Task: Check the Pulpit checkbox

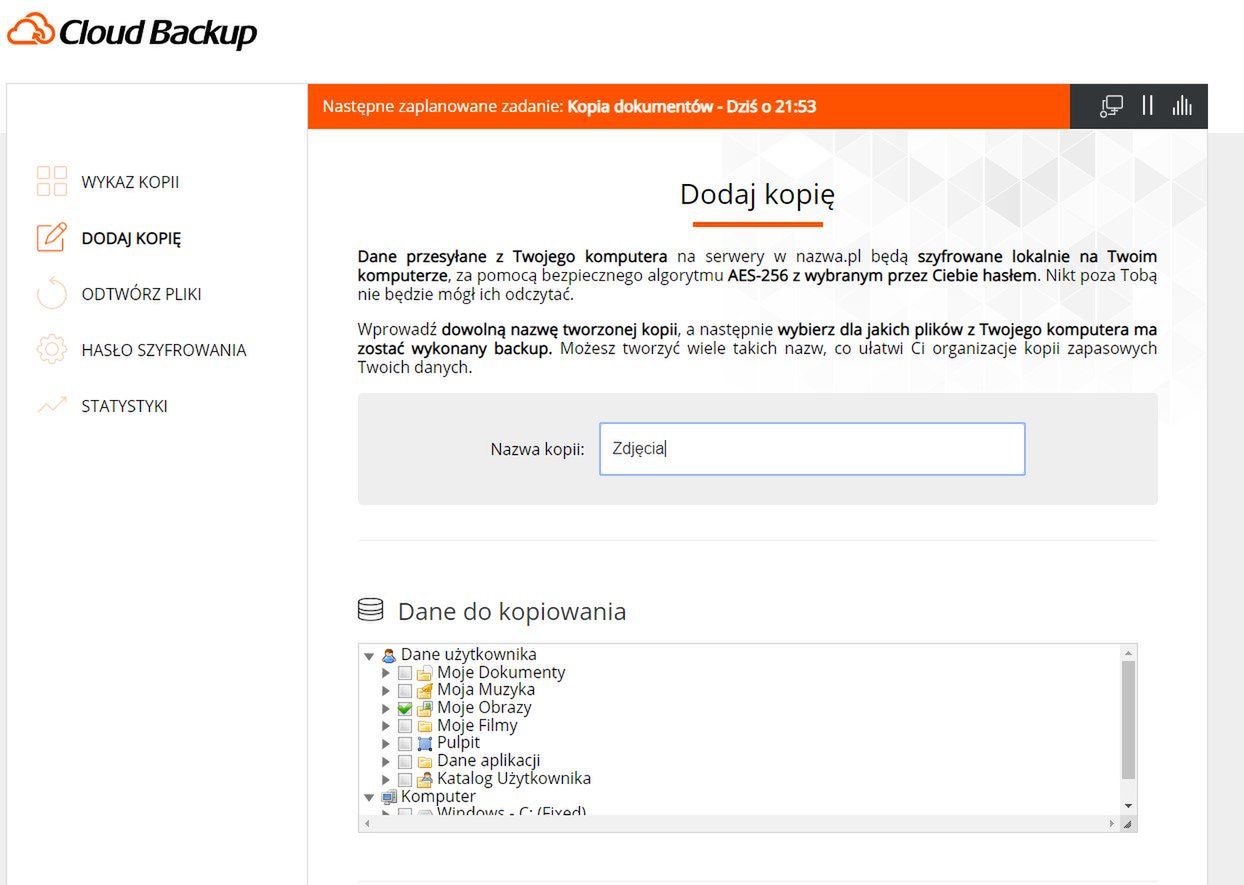Action: coord(404,743)
